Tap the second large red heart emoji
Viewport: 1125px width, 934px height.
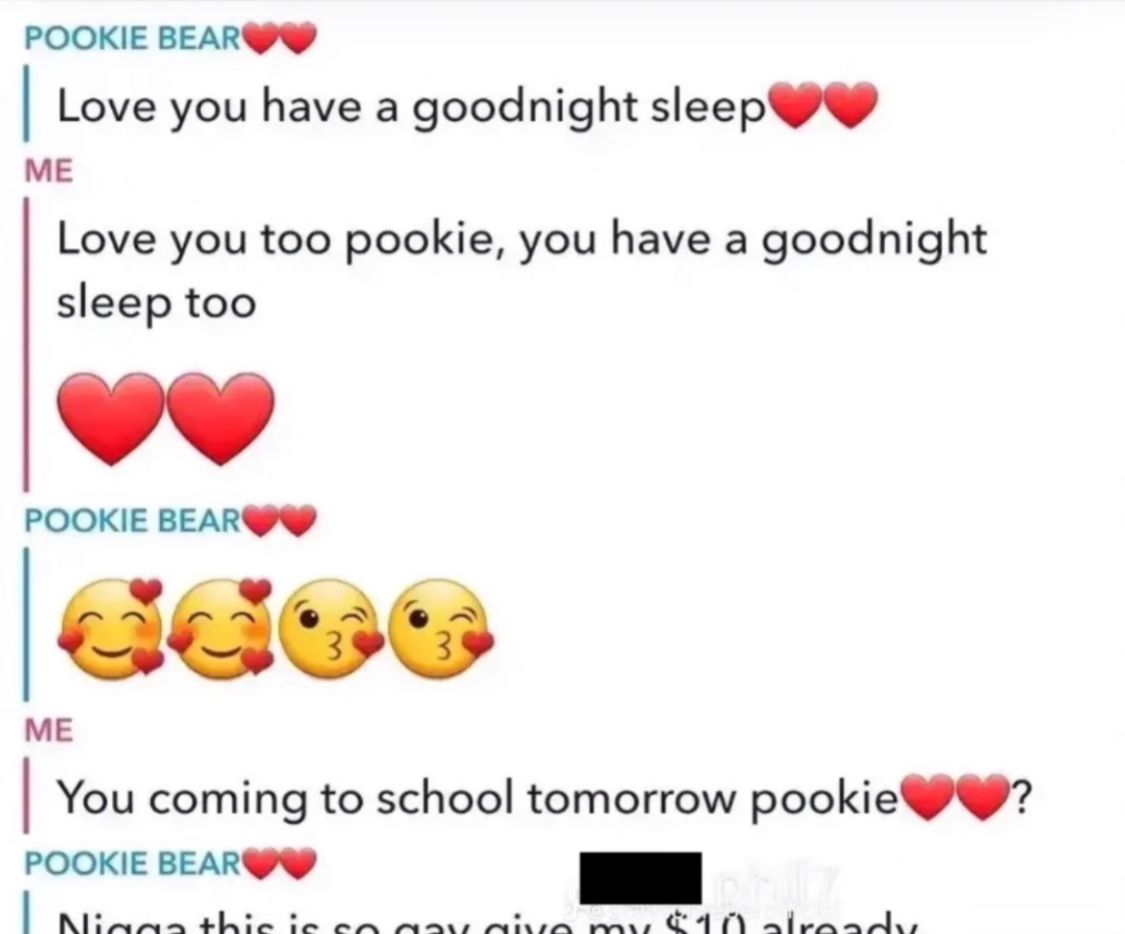point(221,419)
